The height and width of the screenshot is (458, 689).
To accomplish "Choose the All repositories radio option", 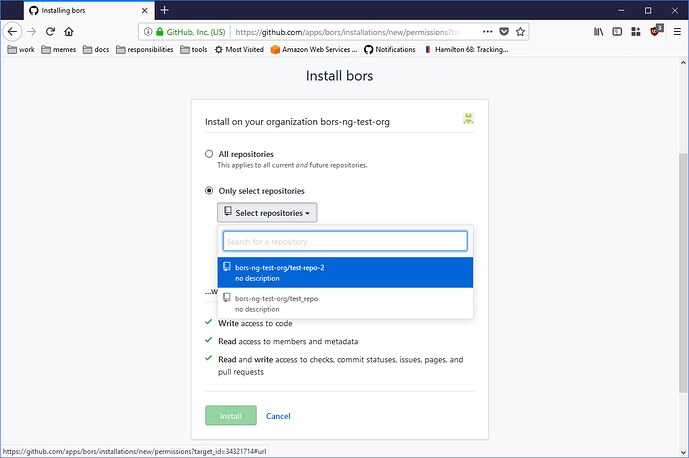I will [x=209, y=154].
